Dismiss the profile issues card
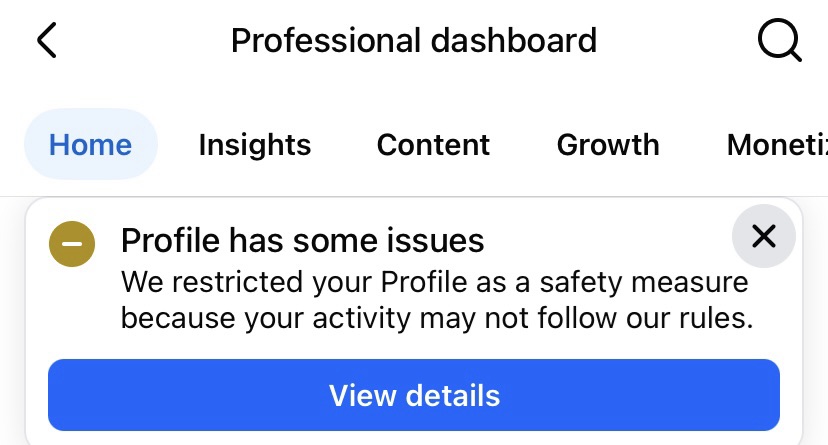This screenshot has width=828, height=445. tap(764, 236)
